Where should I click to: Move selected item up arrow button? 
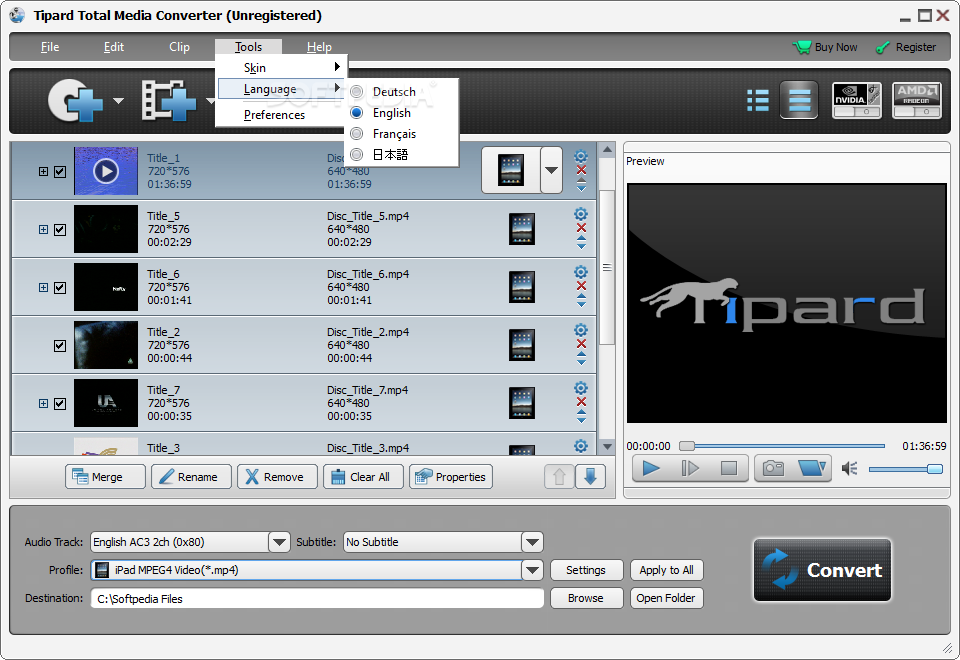pyautogui.click(x=559, y=476)
